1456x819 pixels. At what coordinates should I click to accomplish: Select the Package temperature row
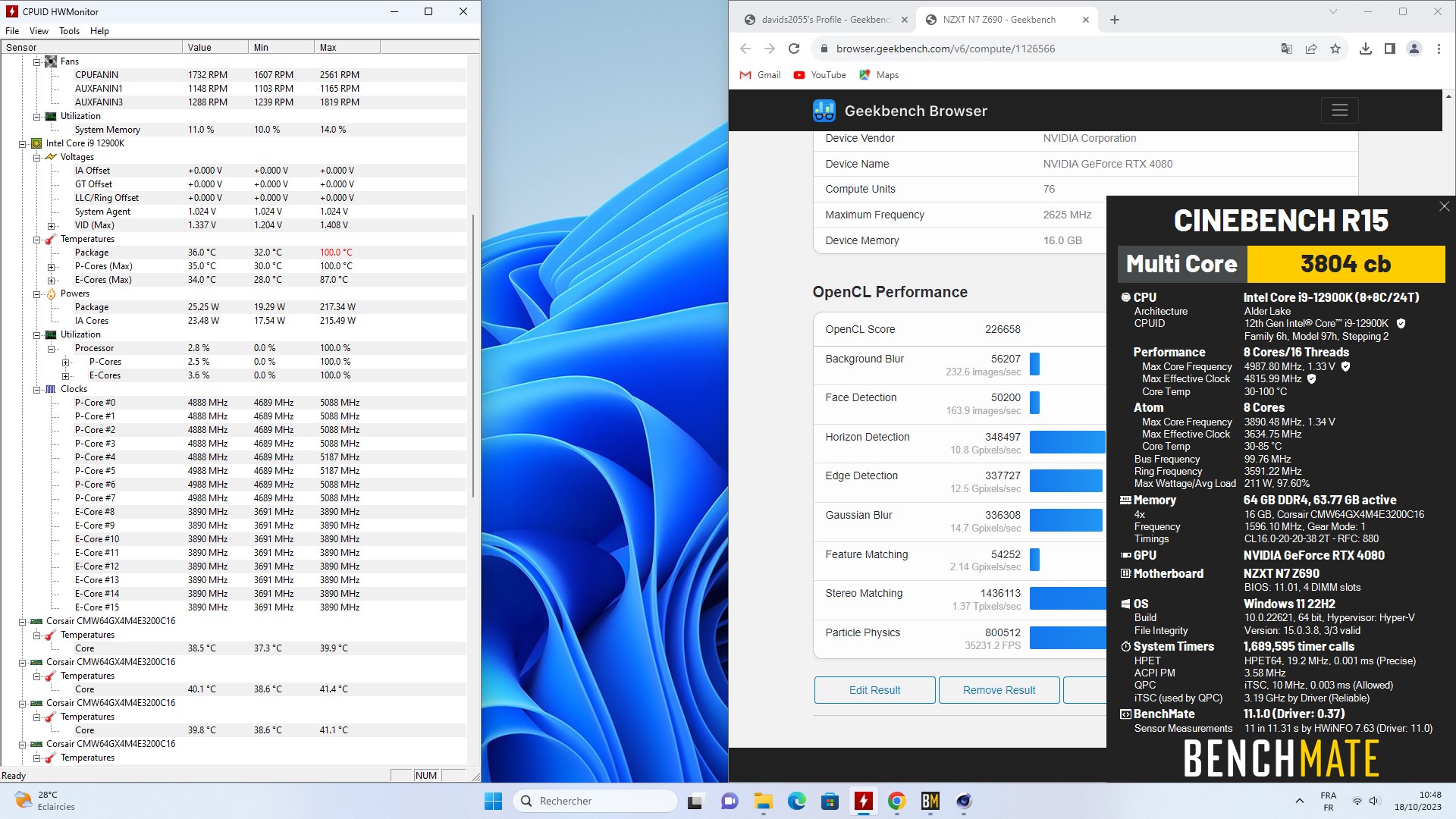point(234,253)
